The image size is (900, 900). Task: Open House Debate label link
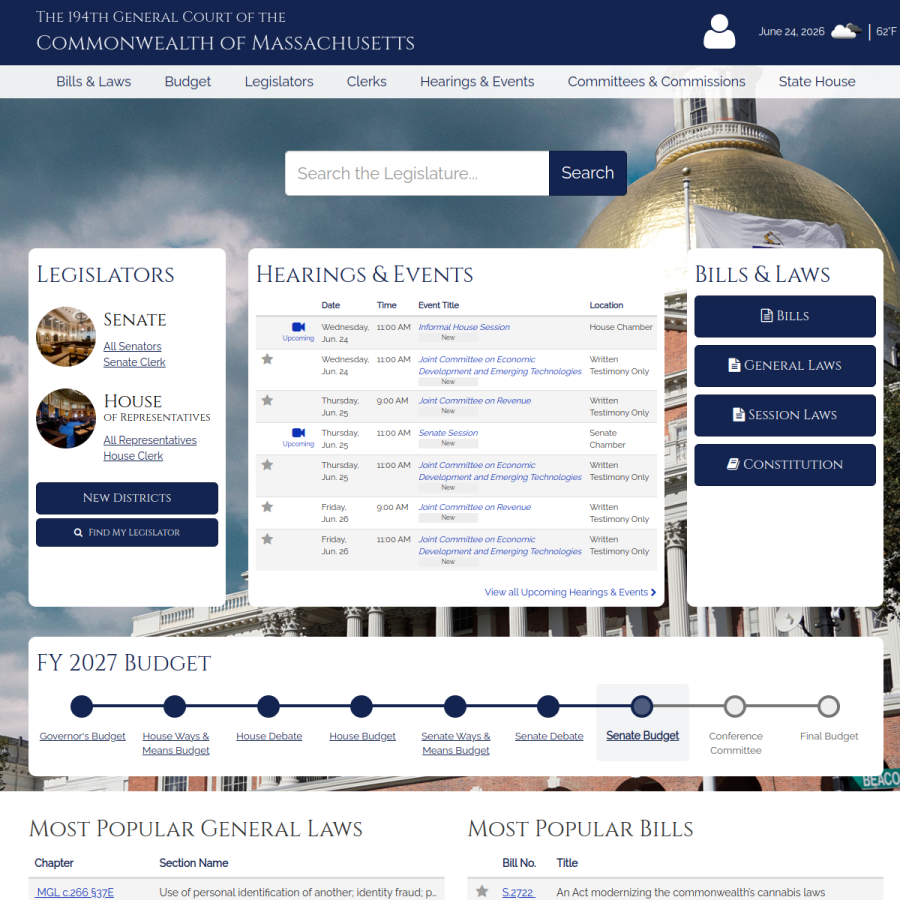tap(269, 736)
